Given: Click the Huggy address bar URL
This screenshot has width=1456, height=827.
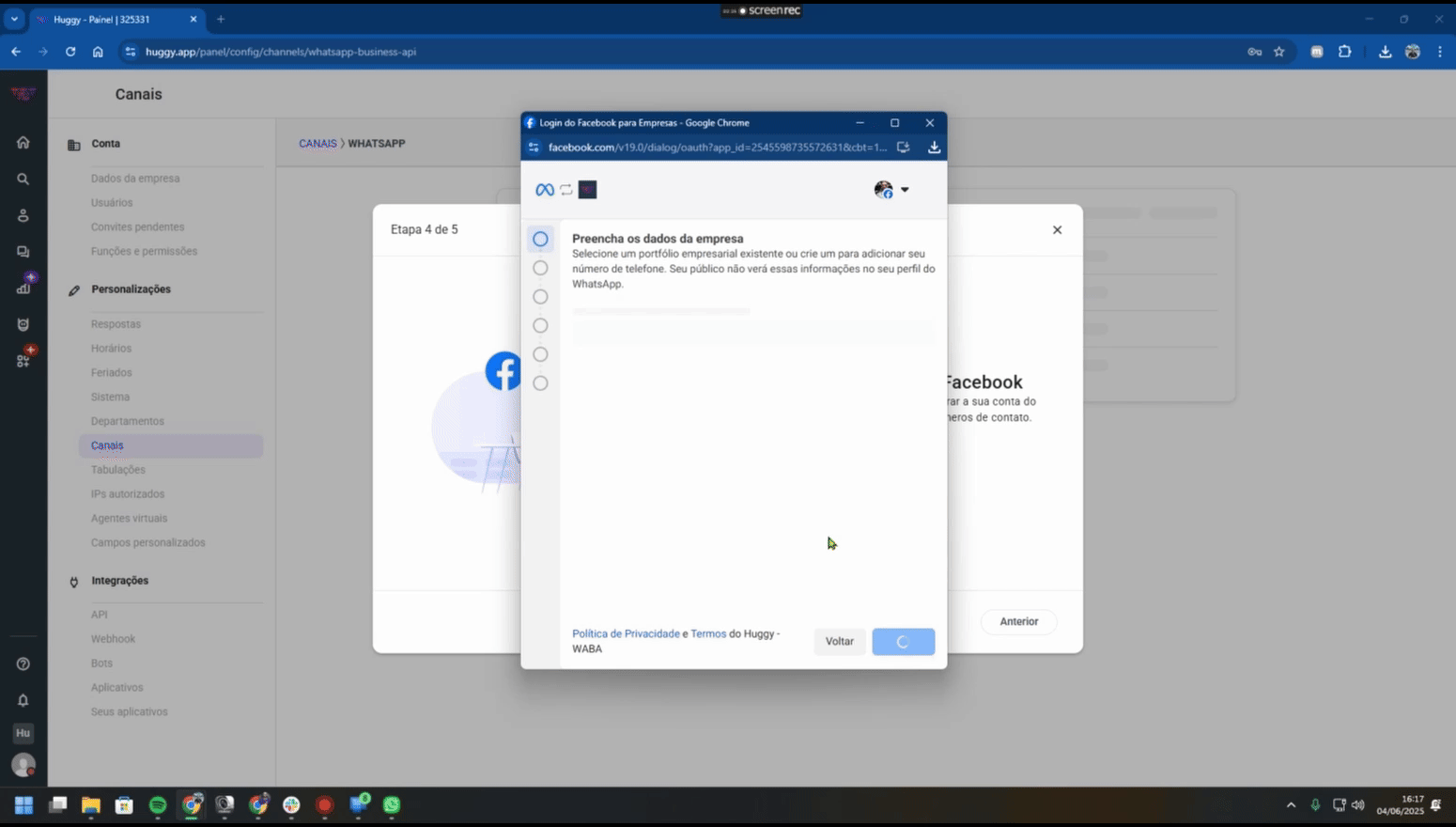Looking at the screenshot, I should [x=281, y=52].
